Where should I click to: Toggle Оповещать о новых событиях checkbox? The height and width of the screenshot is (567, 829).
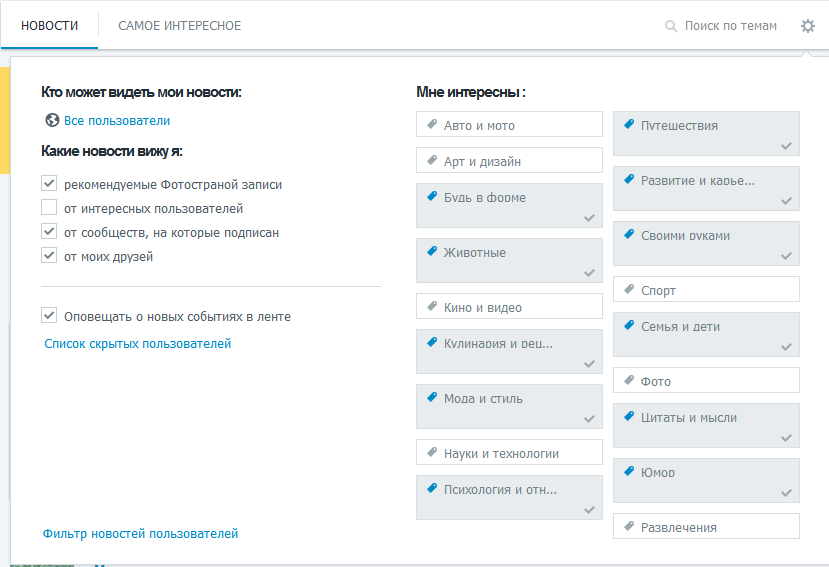[x=49, y=316]
